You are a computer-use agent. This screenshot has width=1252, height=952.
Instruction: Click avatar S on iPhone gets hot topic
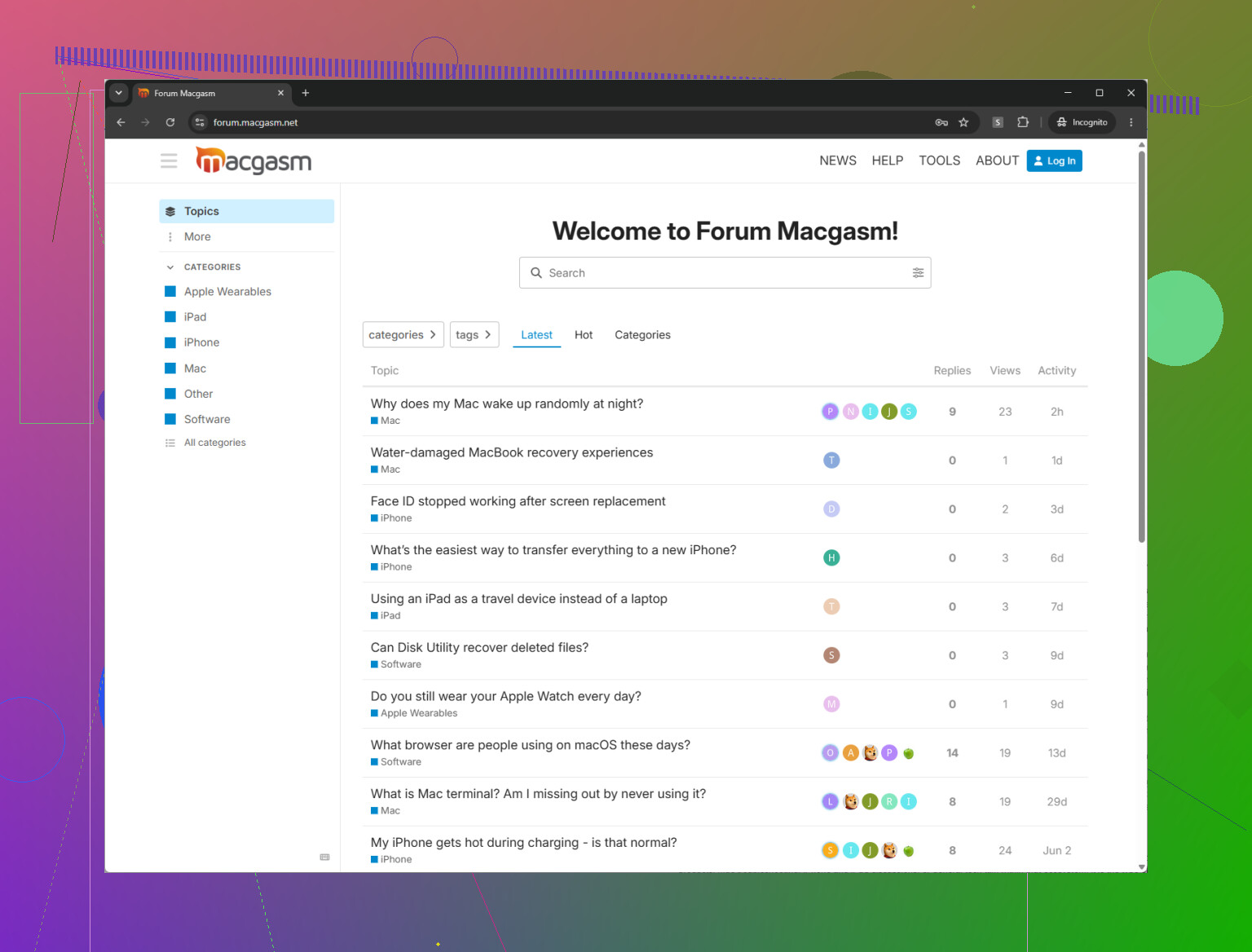pos(830,851)
